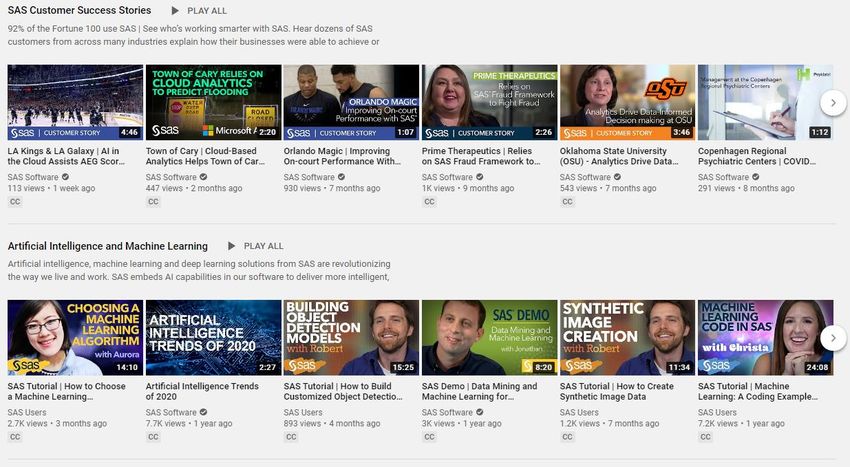Click CC badge under AI Trends of 2020 video
This screenshot has height=467, width=850.
click(x=153, y=437)
